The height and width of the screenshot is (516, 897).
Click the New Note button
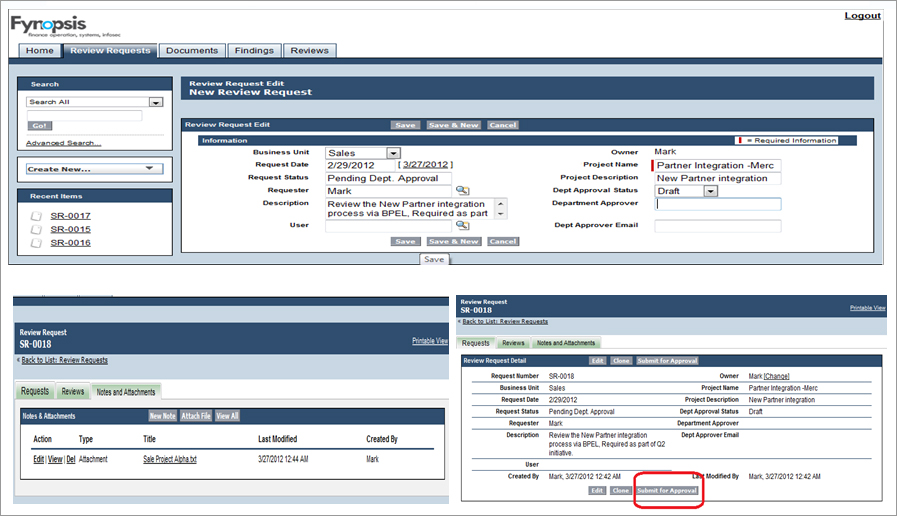click(162, 416)
